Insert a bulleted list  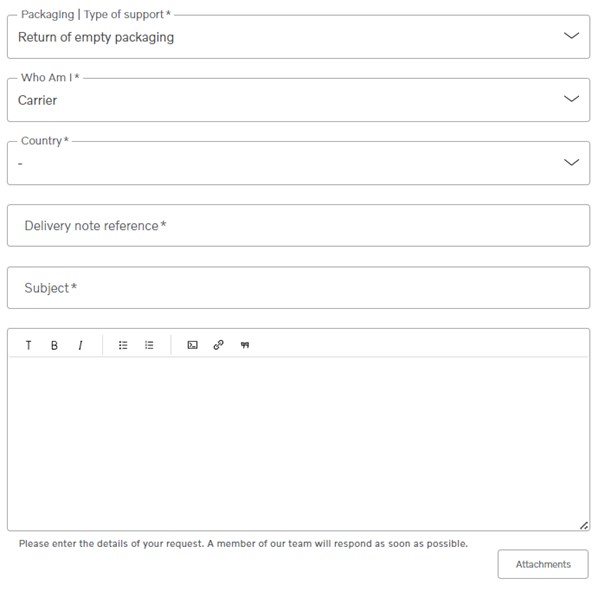(123, 345)
